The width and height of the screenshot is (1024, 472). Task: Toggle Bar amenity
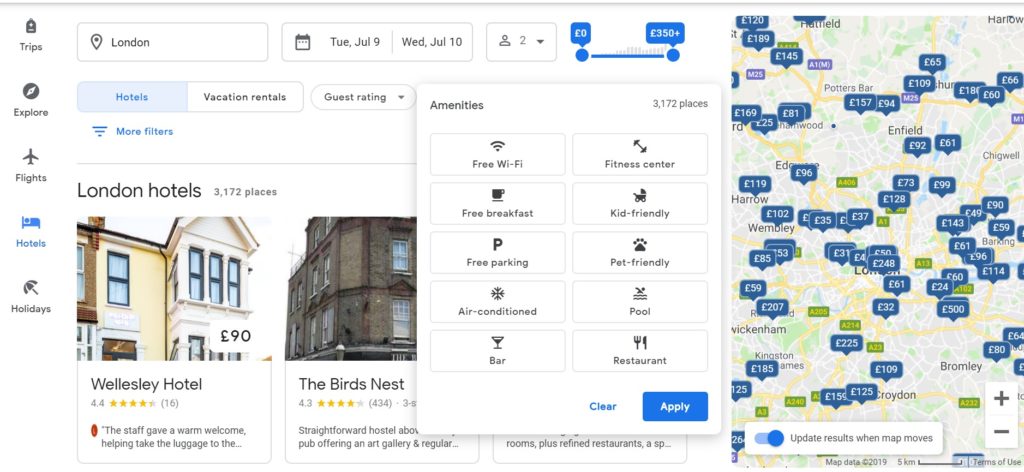pyautogui.click(x=498, y=351)
